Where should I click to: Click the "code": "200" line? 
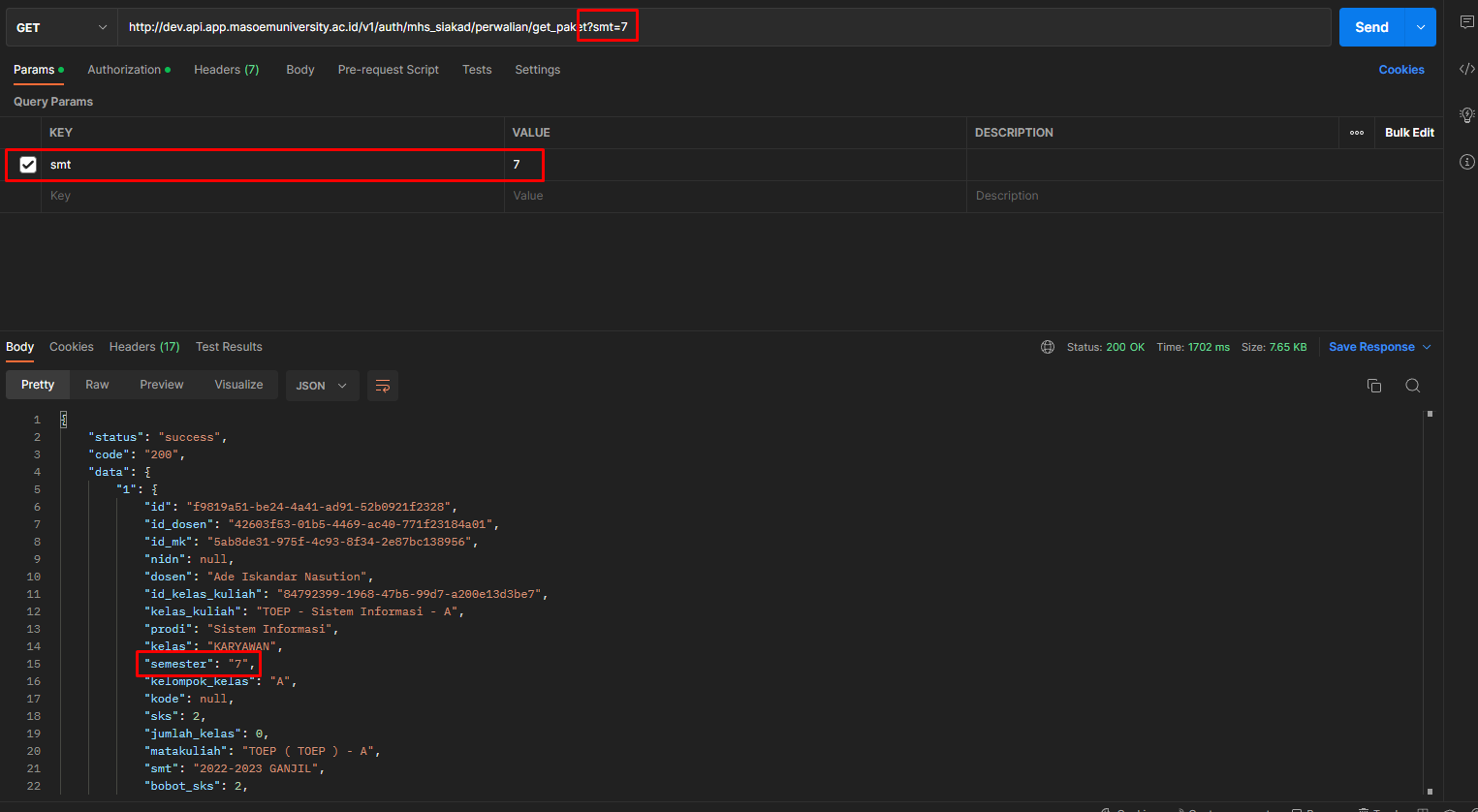pos(137,454)
